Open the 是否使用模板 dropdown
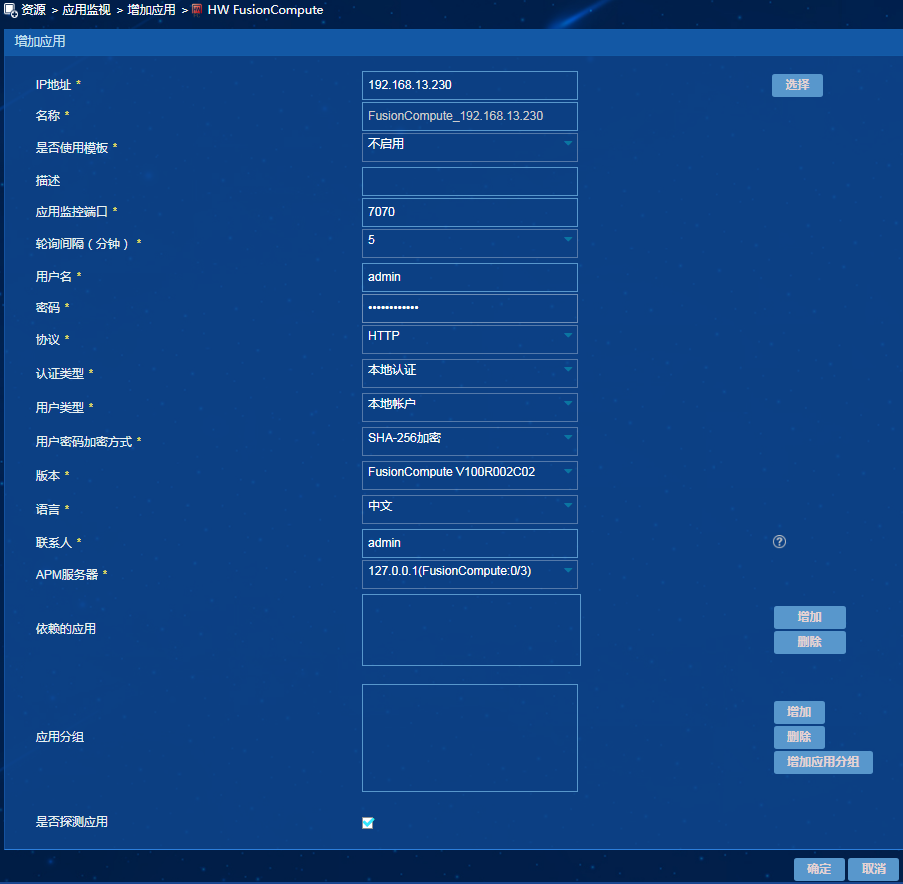The width and height of the screenshot is (903, 884). pos(469,147)
